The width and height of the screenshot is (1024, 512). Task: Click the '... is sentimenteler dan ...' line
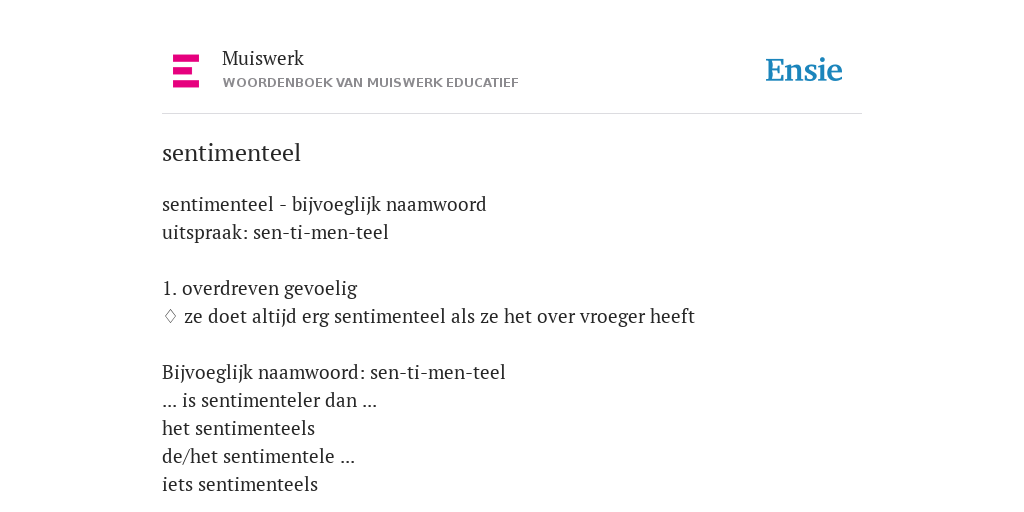tap(269, 400)
